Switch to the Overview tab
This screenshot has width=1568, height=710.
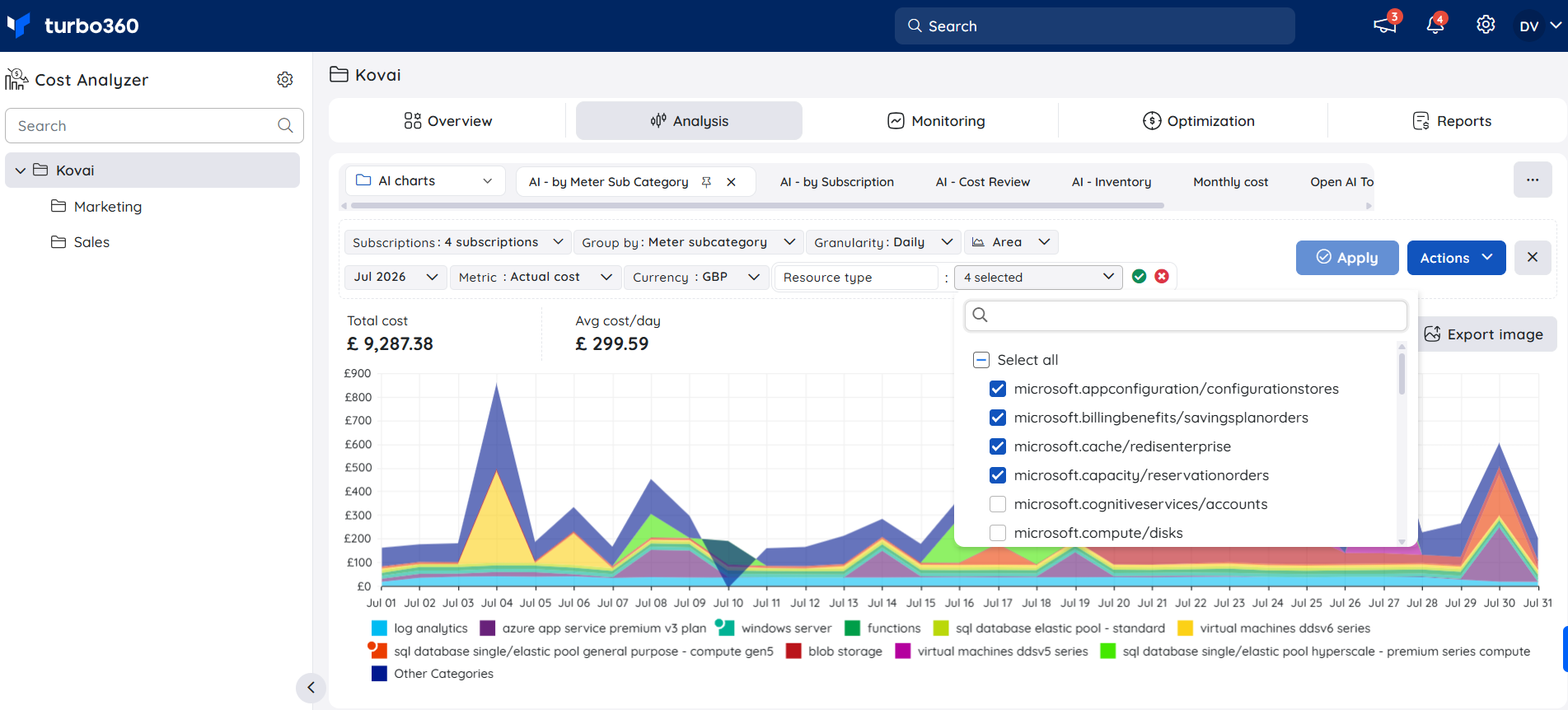447,121
